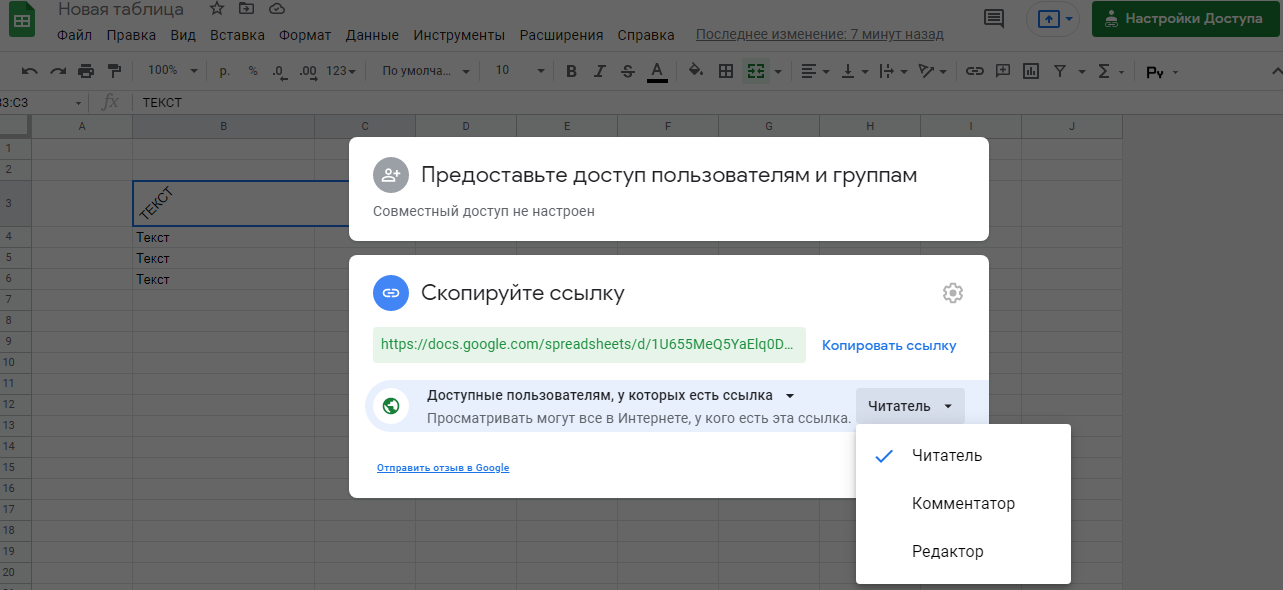Open the font size dropdown showing 10
Viewport: 1283px width, 590px height.
(519, 71)
